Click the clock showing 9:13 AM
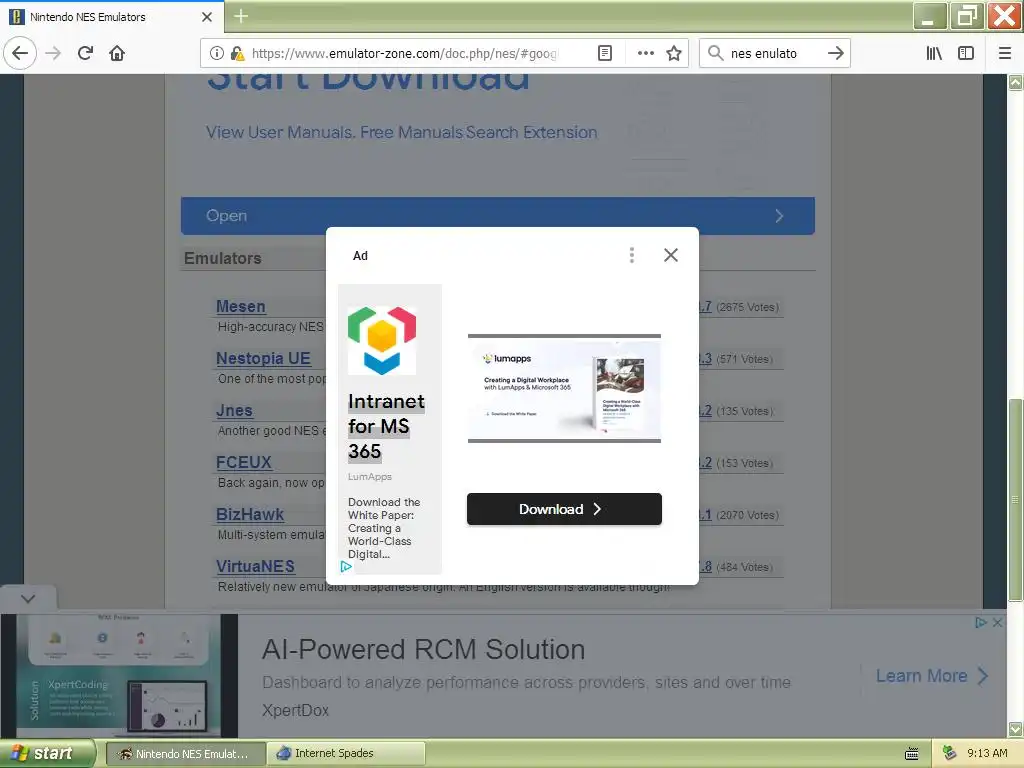Viewport: 1024px width, 768px height. pos(987,754)
